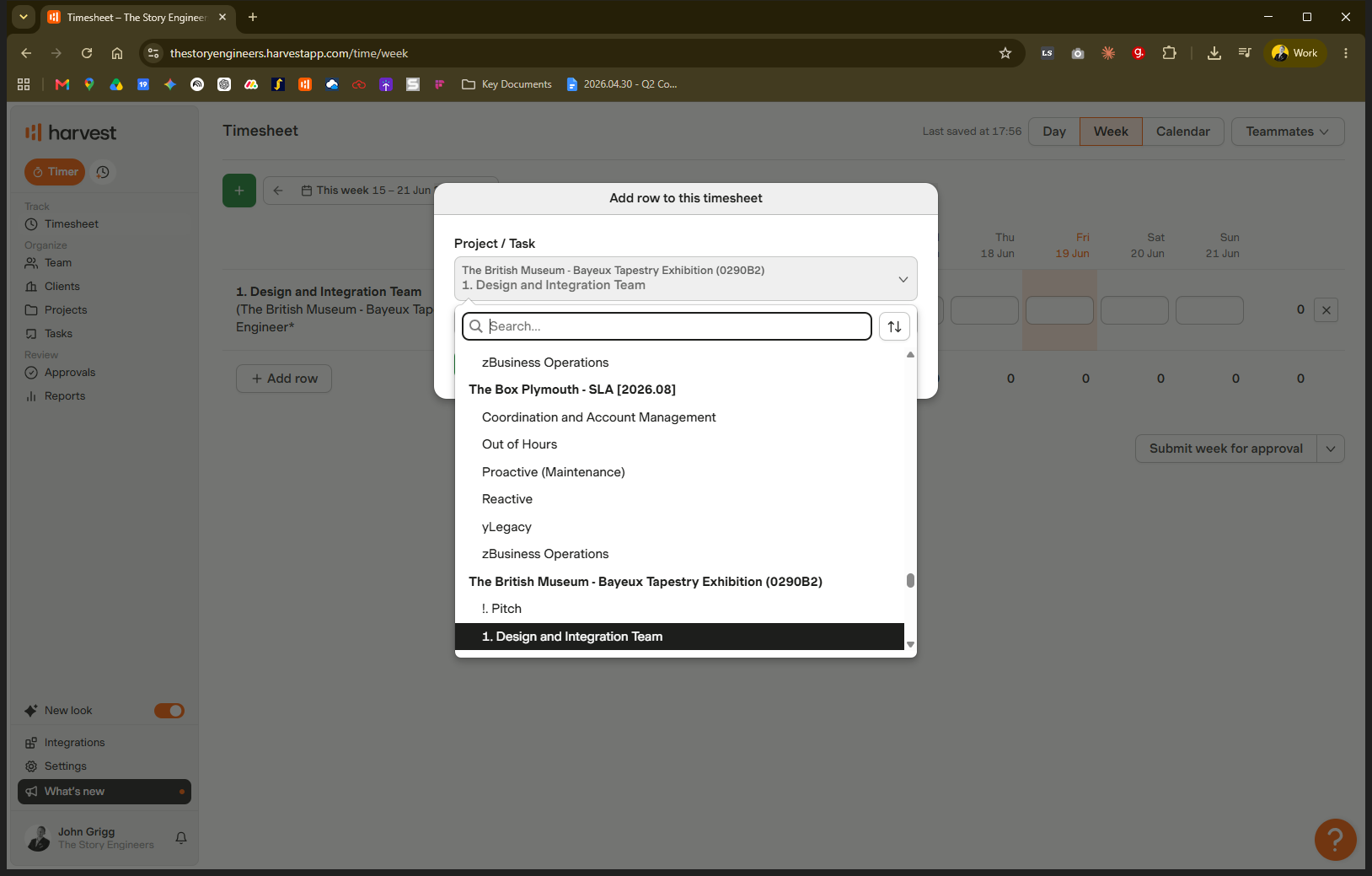
Task: Open the Harvest orange bookmark icon
Action: point(305,84)
